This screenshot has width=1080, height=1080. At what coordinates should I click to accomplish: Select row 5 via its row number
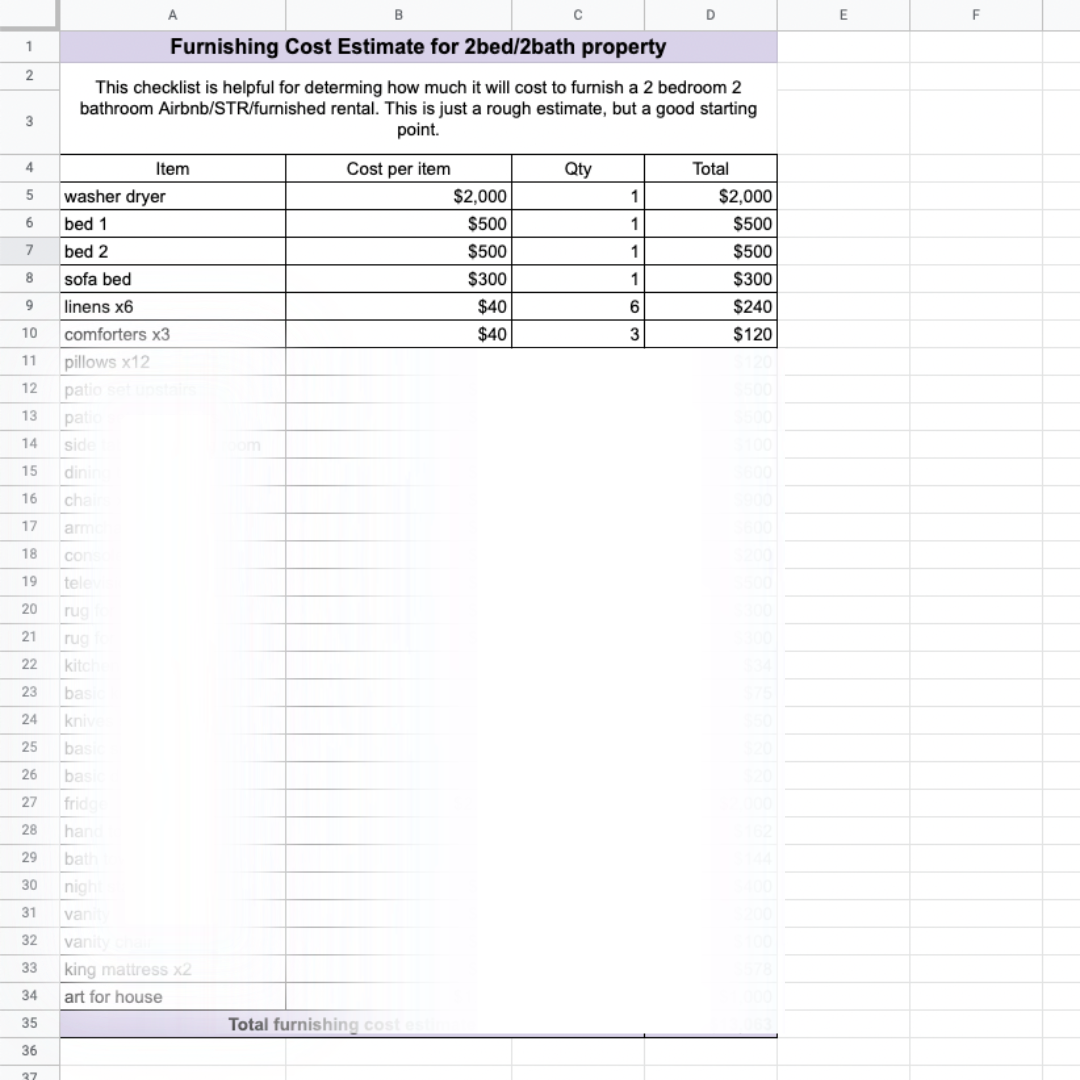(x=29, y=196)
